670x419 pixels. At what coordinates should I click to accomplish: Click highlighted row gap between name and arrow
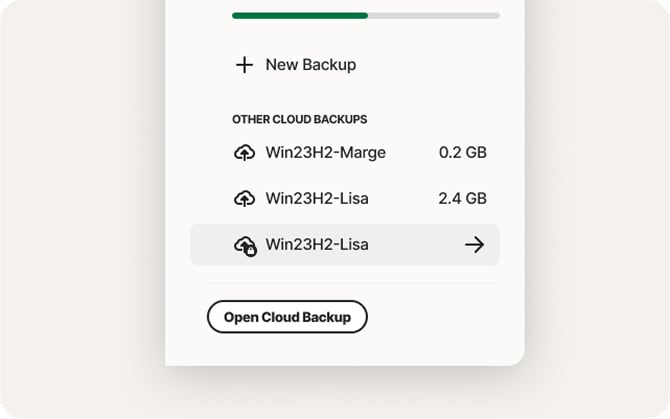coord(415,245)
